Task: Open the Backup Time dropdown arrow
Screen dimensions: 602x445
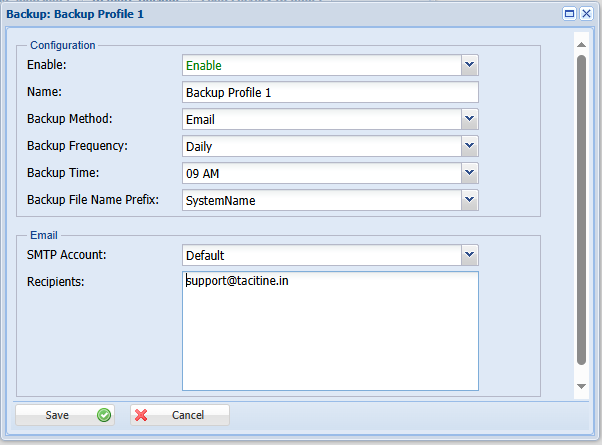Action: point(470,173)
